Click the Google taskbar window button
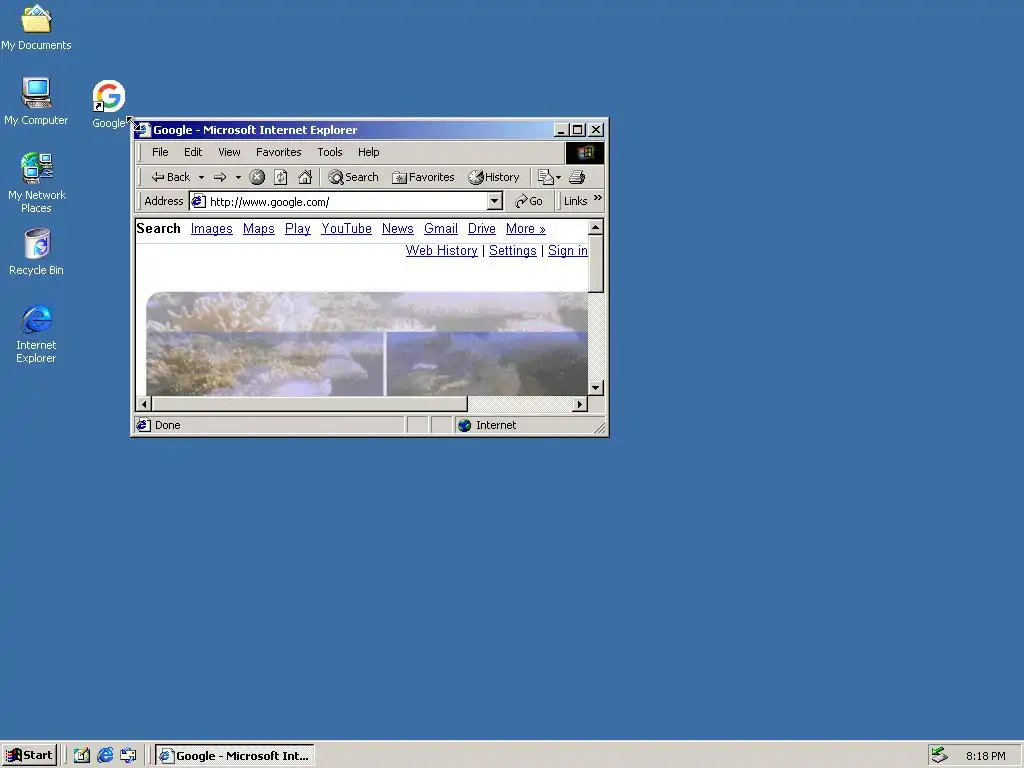Screen dimensions: 1024x768 (x=235, y=756)
